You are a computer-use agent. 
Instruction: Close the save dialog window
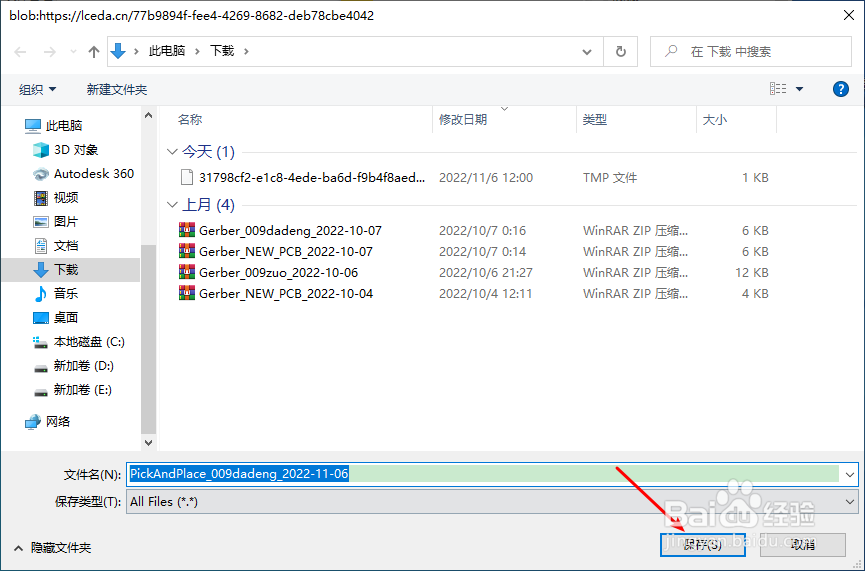[x=849, y=15]
